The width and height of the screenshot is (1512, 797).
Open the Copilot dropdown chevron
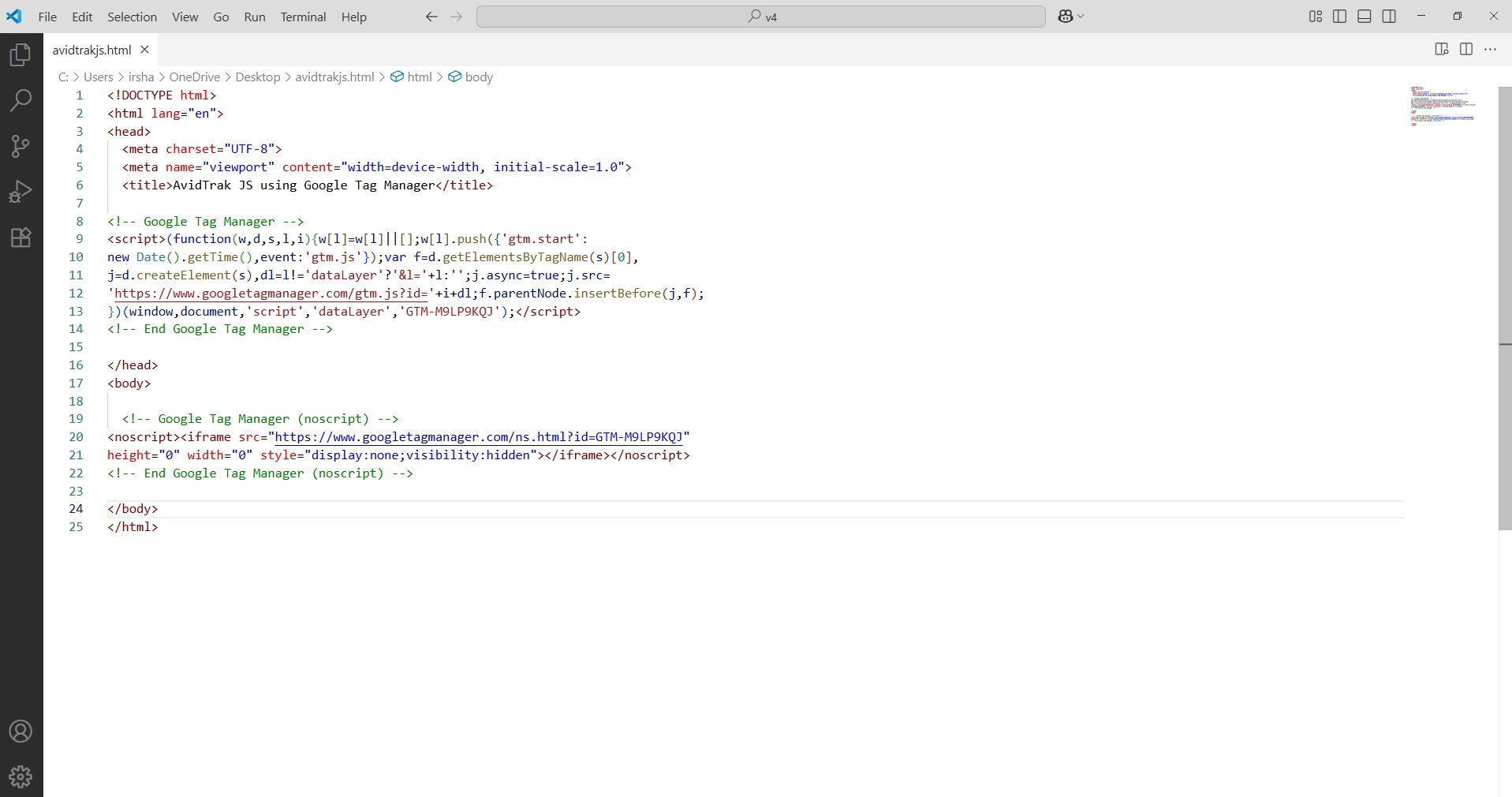1080,16
